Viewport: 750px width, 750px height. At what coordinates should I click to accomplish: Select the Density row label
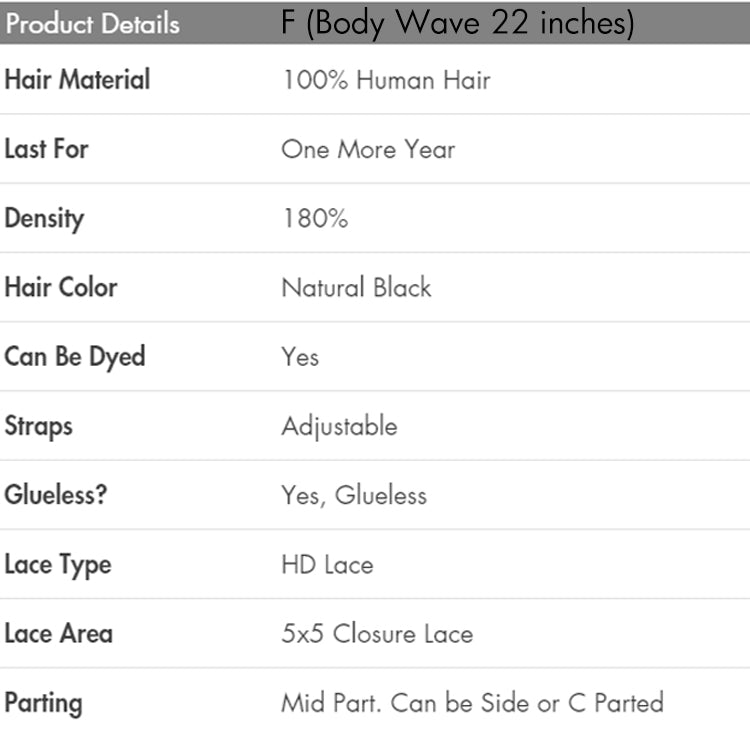point(44,218)
